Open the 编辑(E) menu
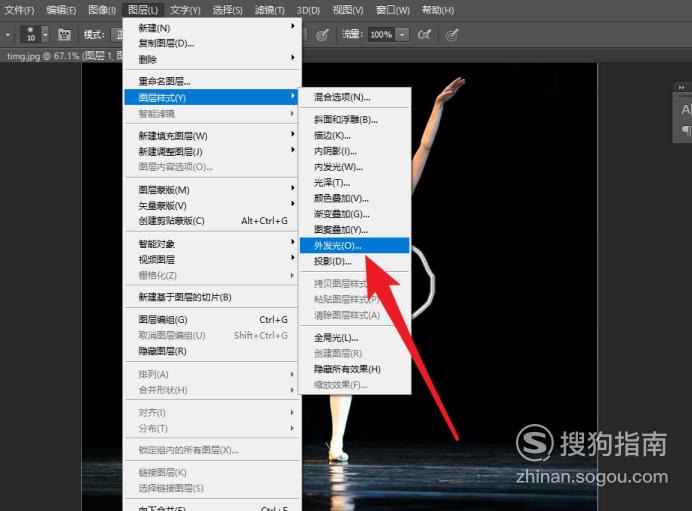Screen dimensions: 692x511 [x=61, y=10]
